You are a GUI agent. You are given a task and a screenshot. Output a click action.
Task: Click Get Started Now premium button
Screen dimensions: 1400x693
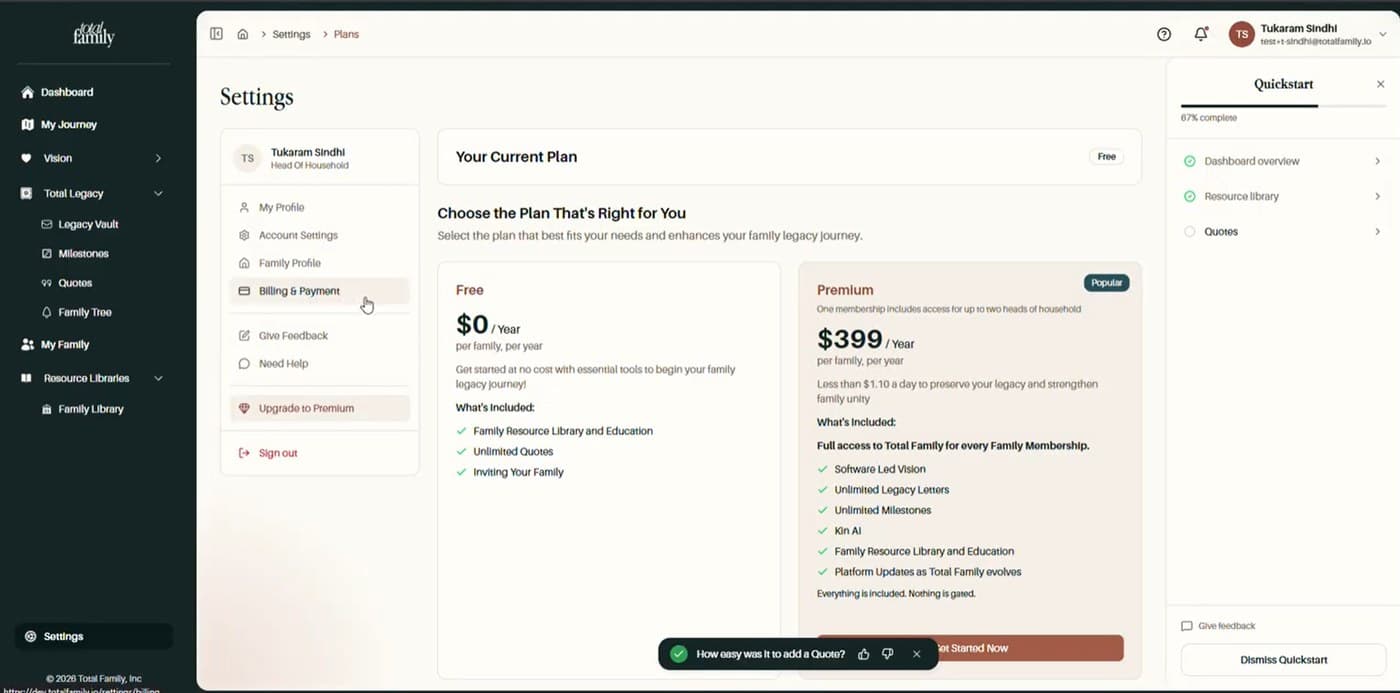tap(970, 648)
